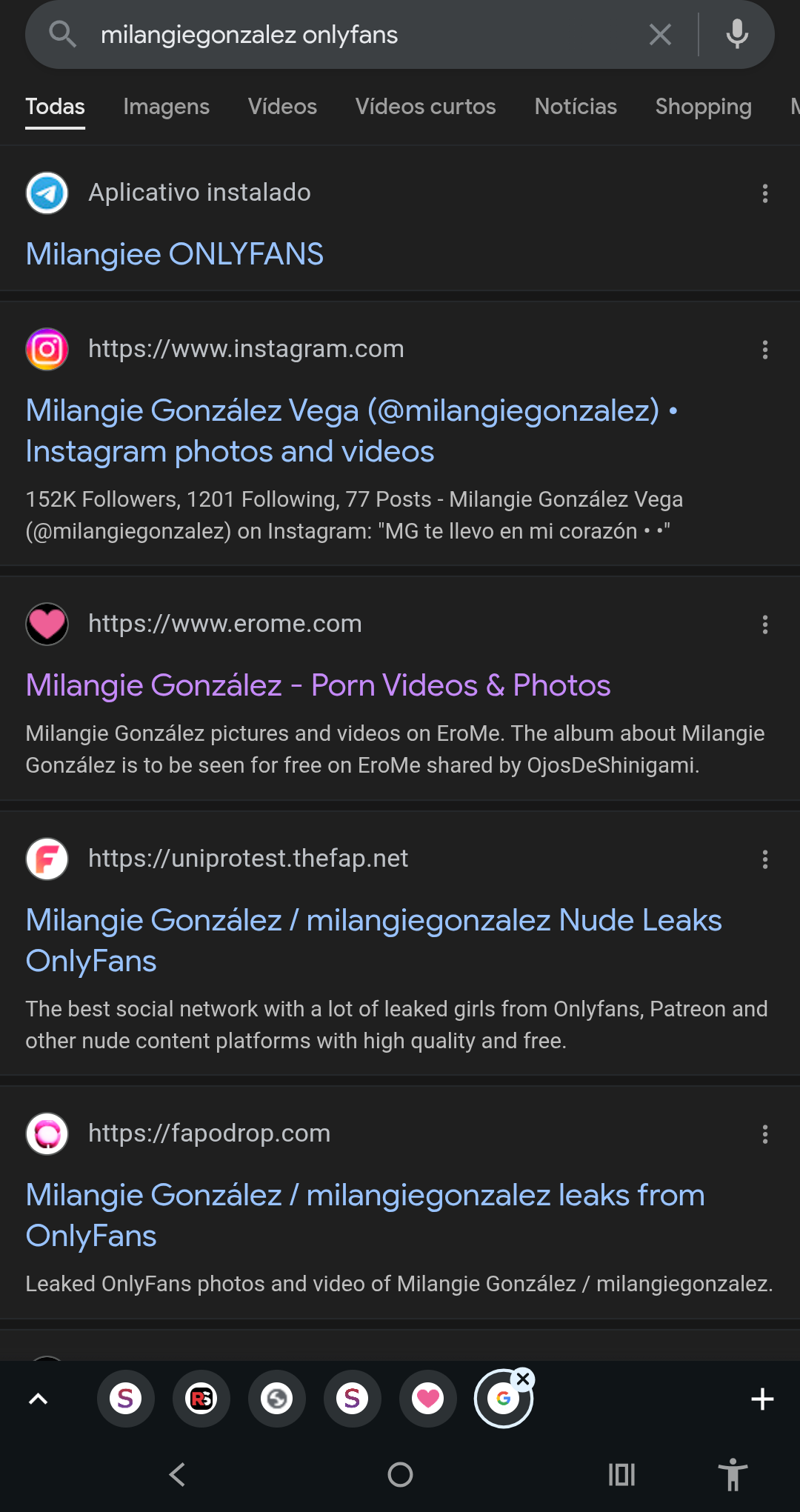The height and width of the screenshot is (1512, 800).
Task: Switch to the globe icon browser tab
Action: click(x=277, y=1399)
